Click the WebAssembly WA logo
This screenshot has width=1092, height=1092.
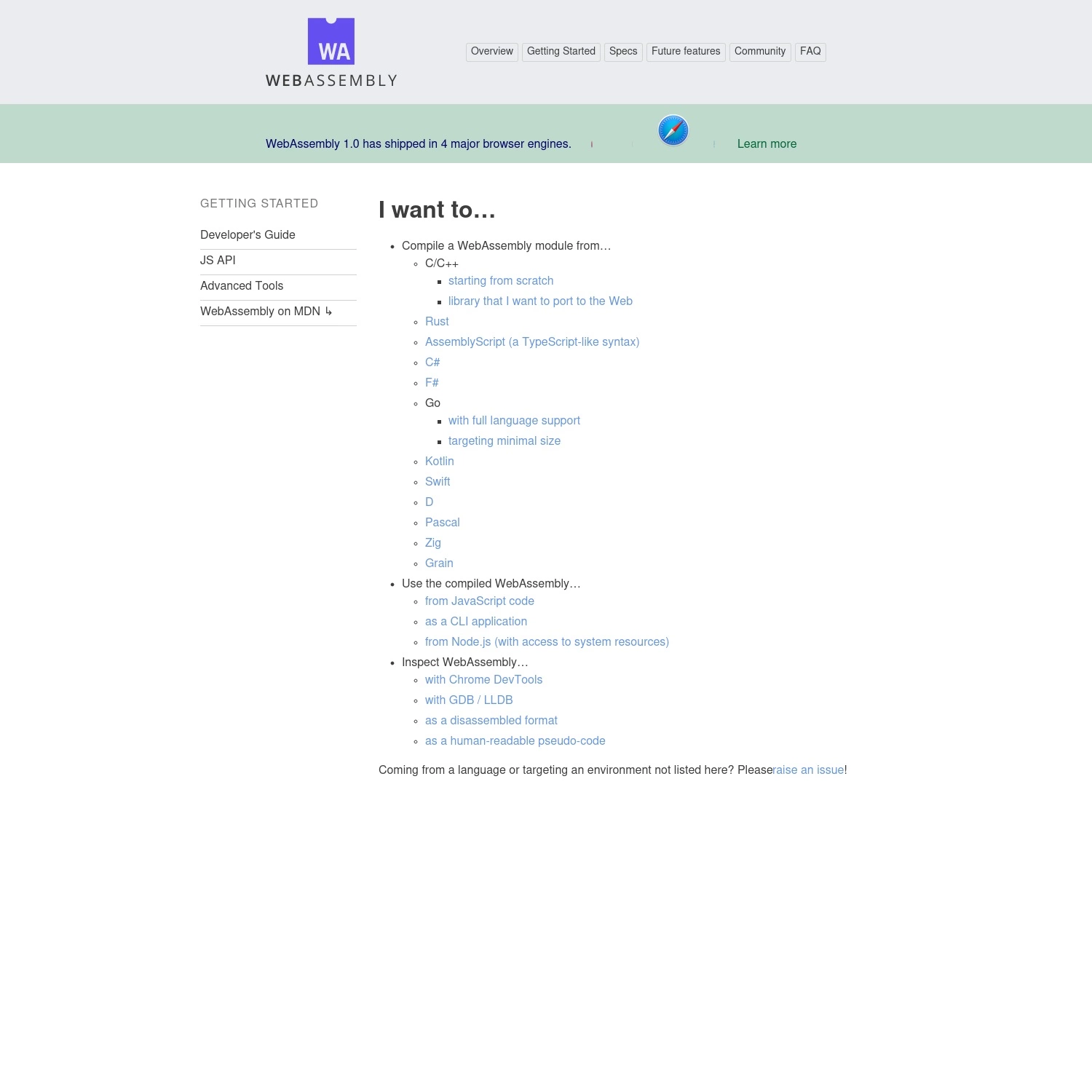tap(331, 41)
